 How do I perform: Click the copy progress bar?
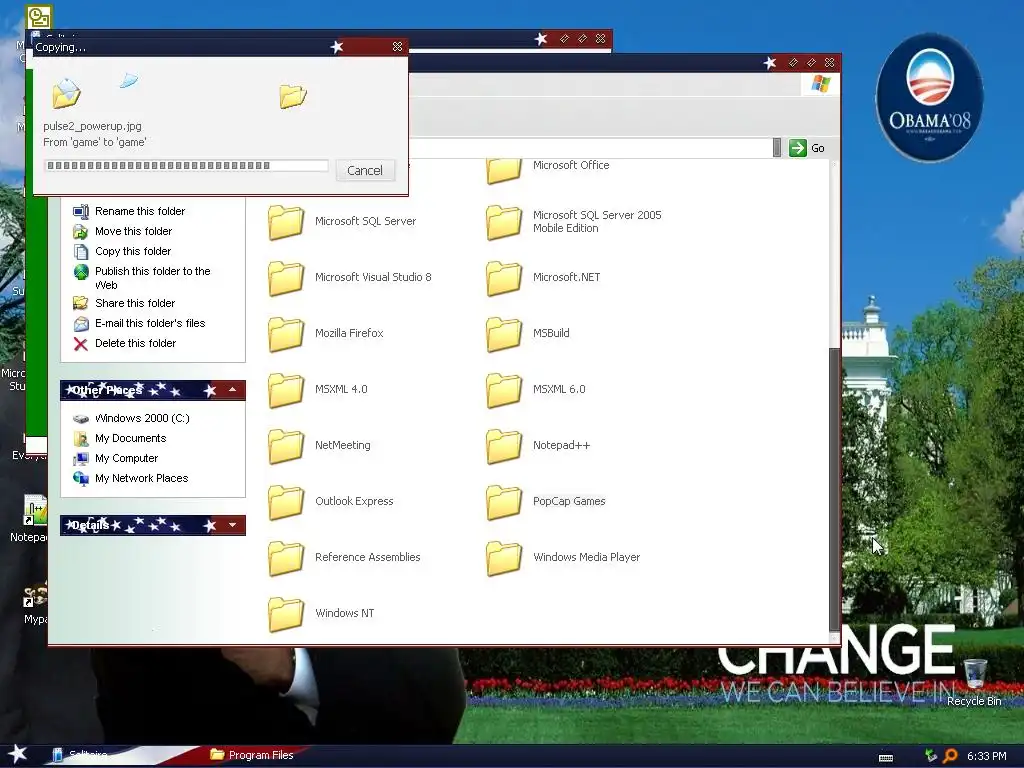coord(186,166)
